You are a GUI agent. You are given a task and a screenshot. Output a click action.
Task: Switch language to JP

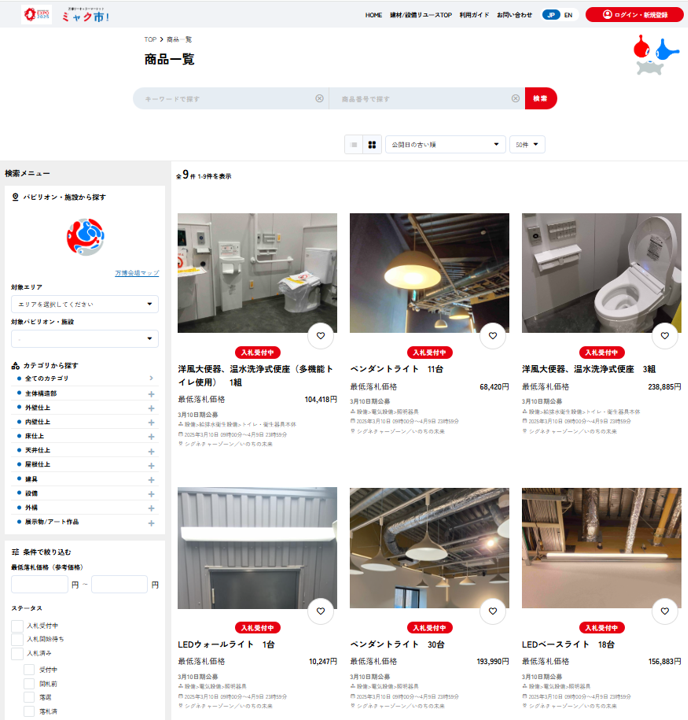551,15
